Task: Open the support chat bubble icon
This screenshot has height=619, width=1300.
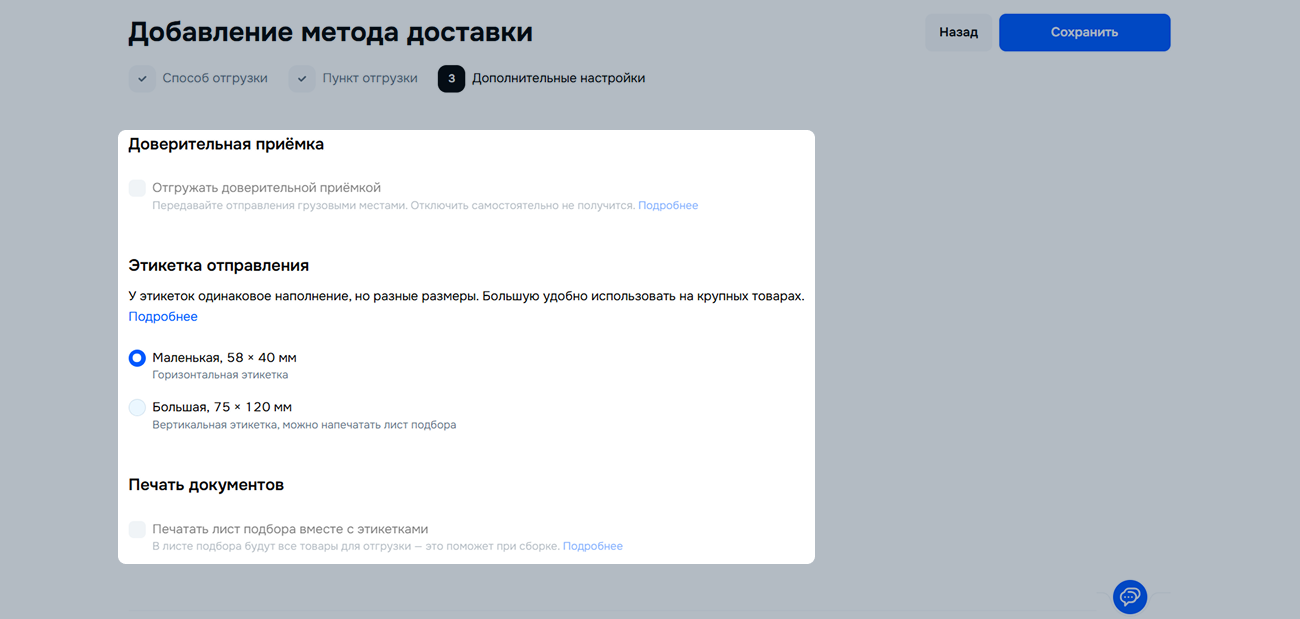Action: click(1130, 597)
